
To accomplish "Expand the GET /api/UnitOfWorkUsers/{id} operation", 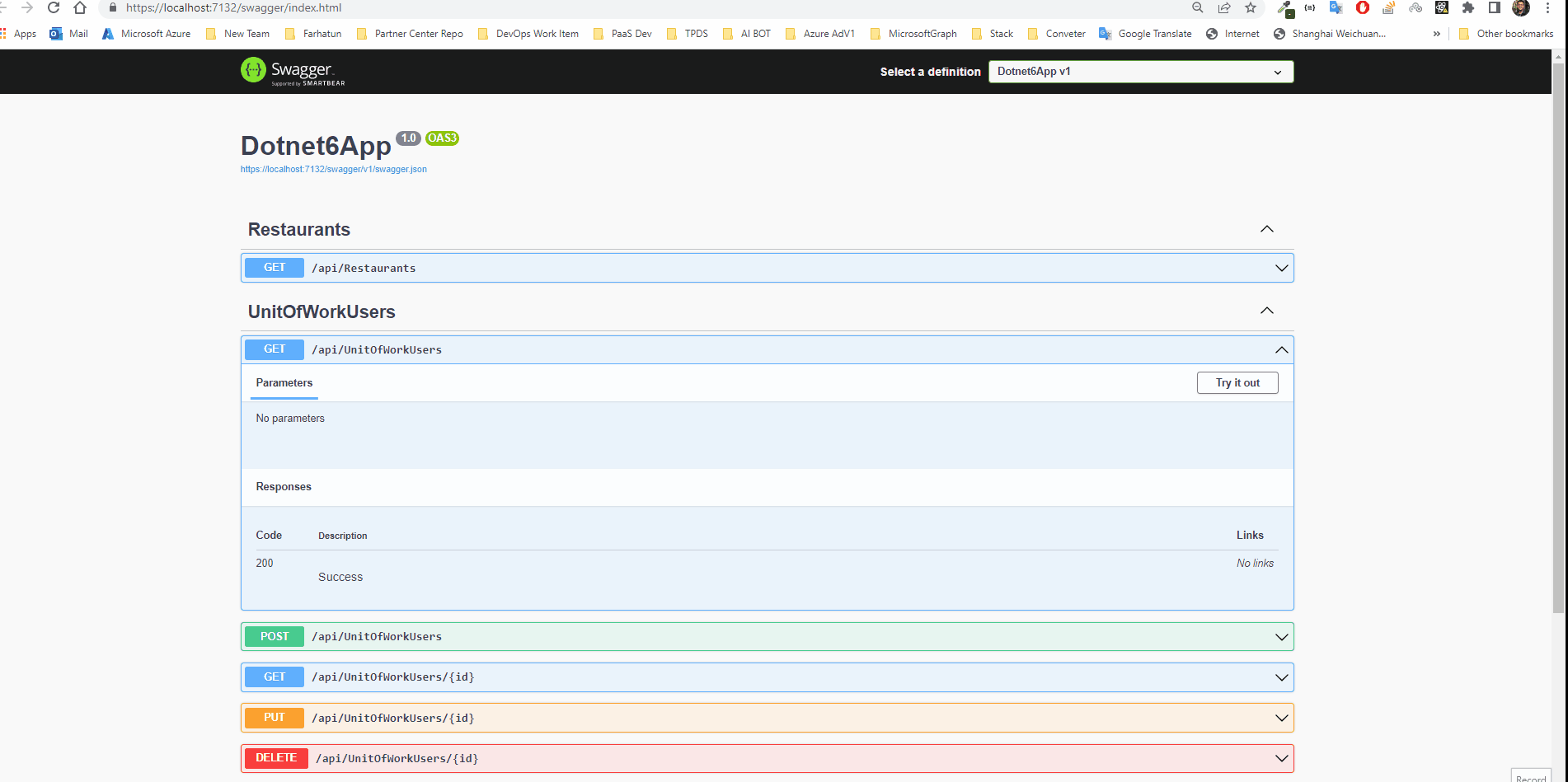I will 767,677.
